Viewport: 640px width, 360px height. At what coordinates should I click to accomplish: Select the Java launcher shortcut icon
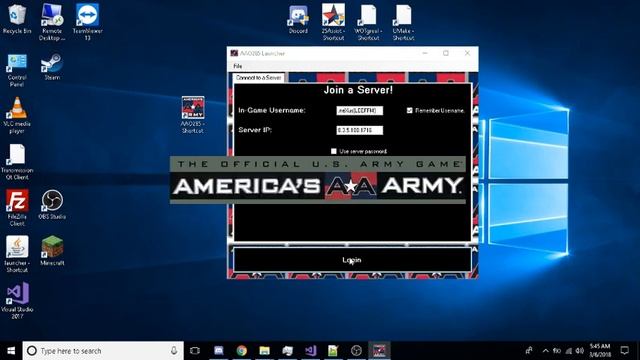pos(17,254)
